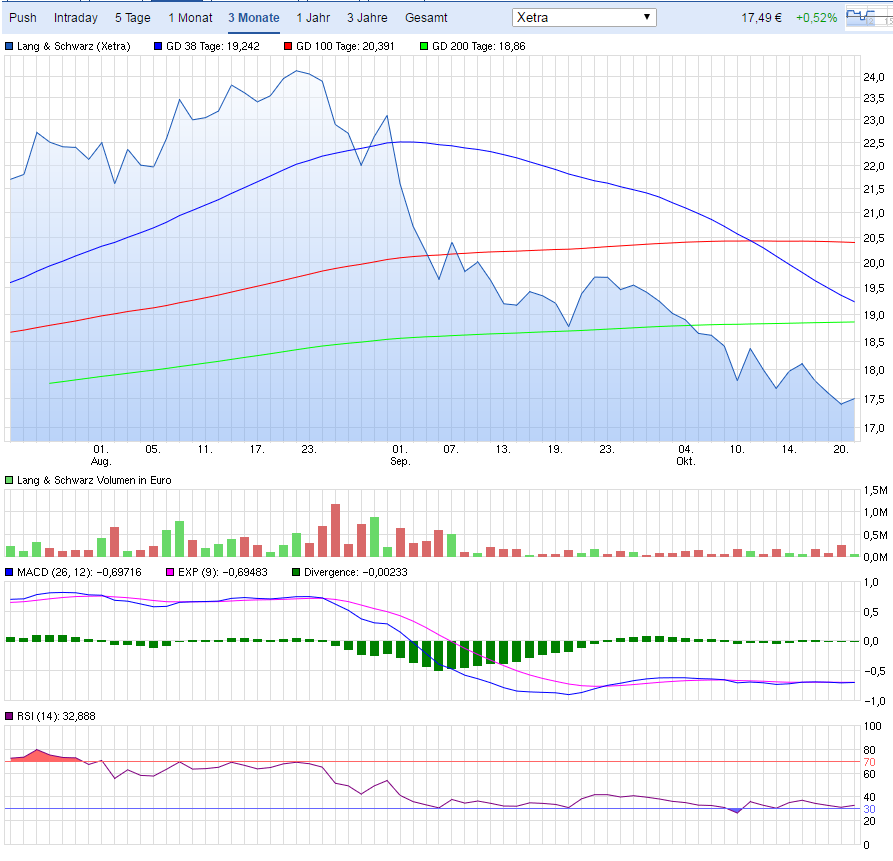This screenshot has height=861, width=893.
Task: Click the 'GD 200 Tage: 18,86' legend label
Action: click(x=478, y=46)
